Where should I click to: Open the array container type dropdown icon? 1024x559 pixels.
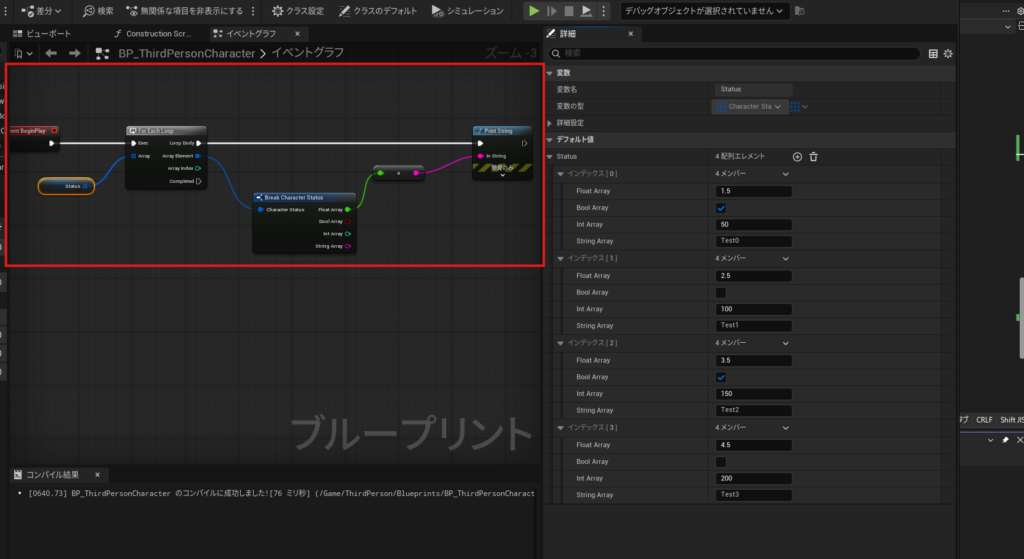(798, 106)
